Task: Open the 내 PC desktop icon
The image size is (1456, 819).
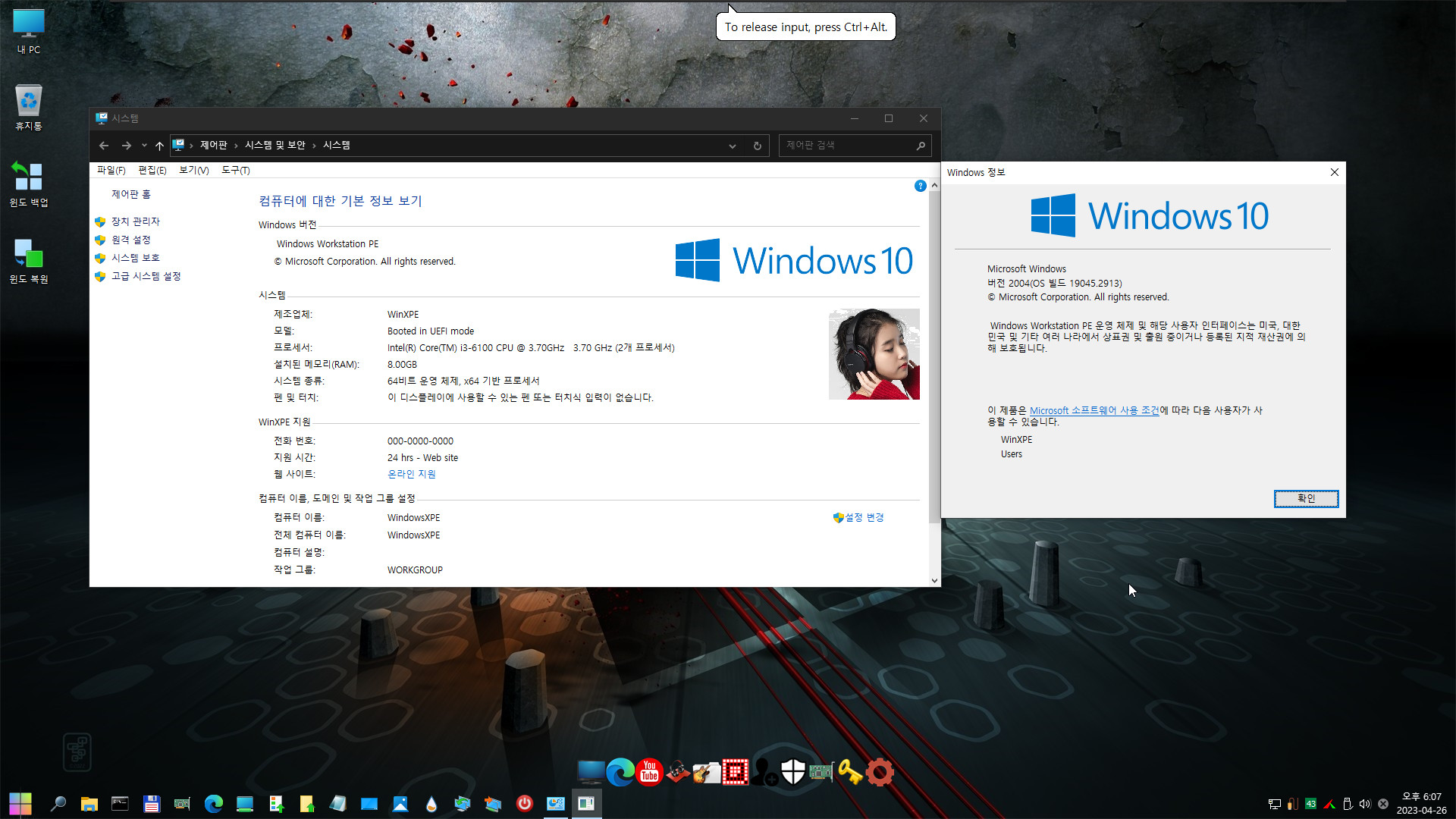Action: point(29,31)
